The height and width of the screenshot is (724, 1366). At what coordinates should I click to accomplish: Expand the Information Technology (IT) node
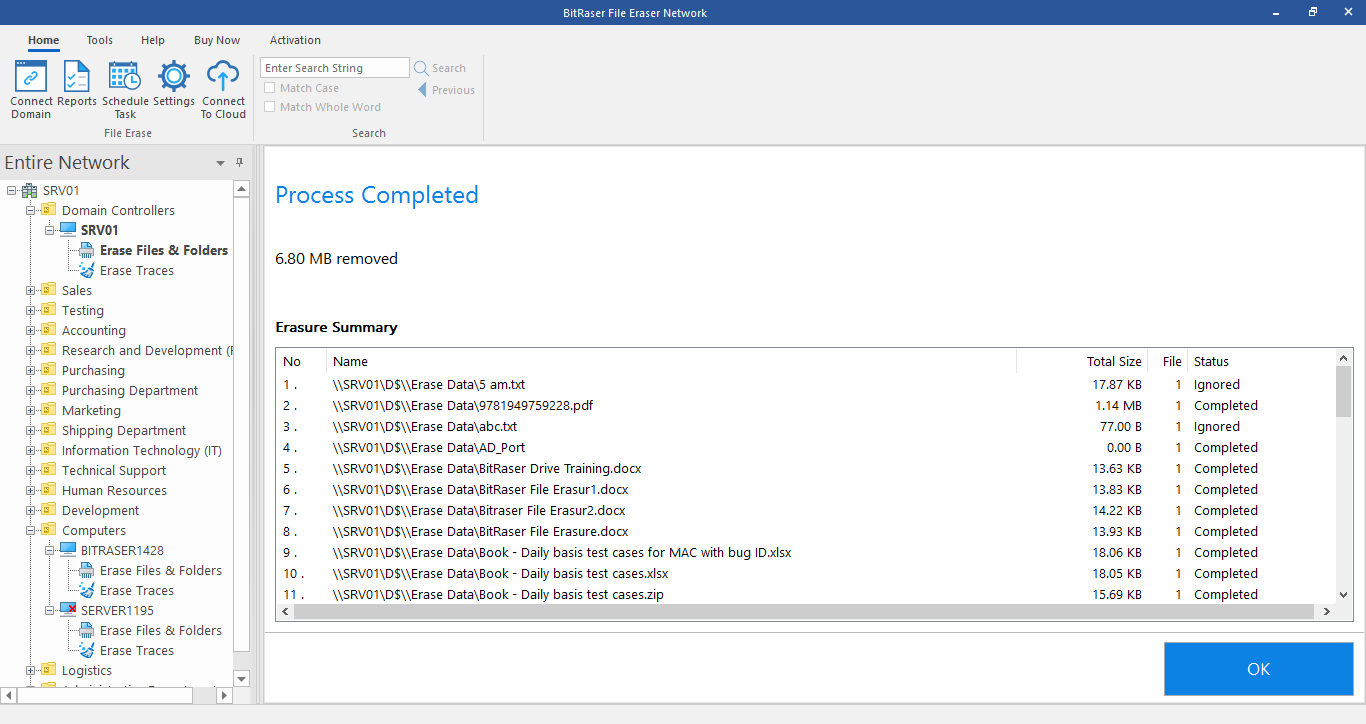(30, 450)
